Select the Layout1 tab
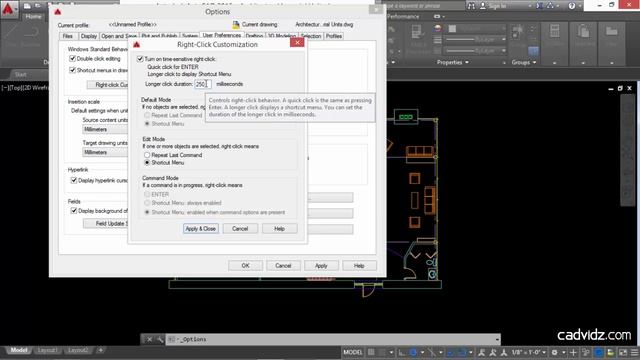Screen dimensions: 640x360 click(x=47, y=350)
